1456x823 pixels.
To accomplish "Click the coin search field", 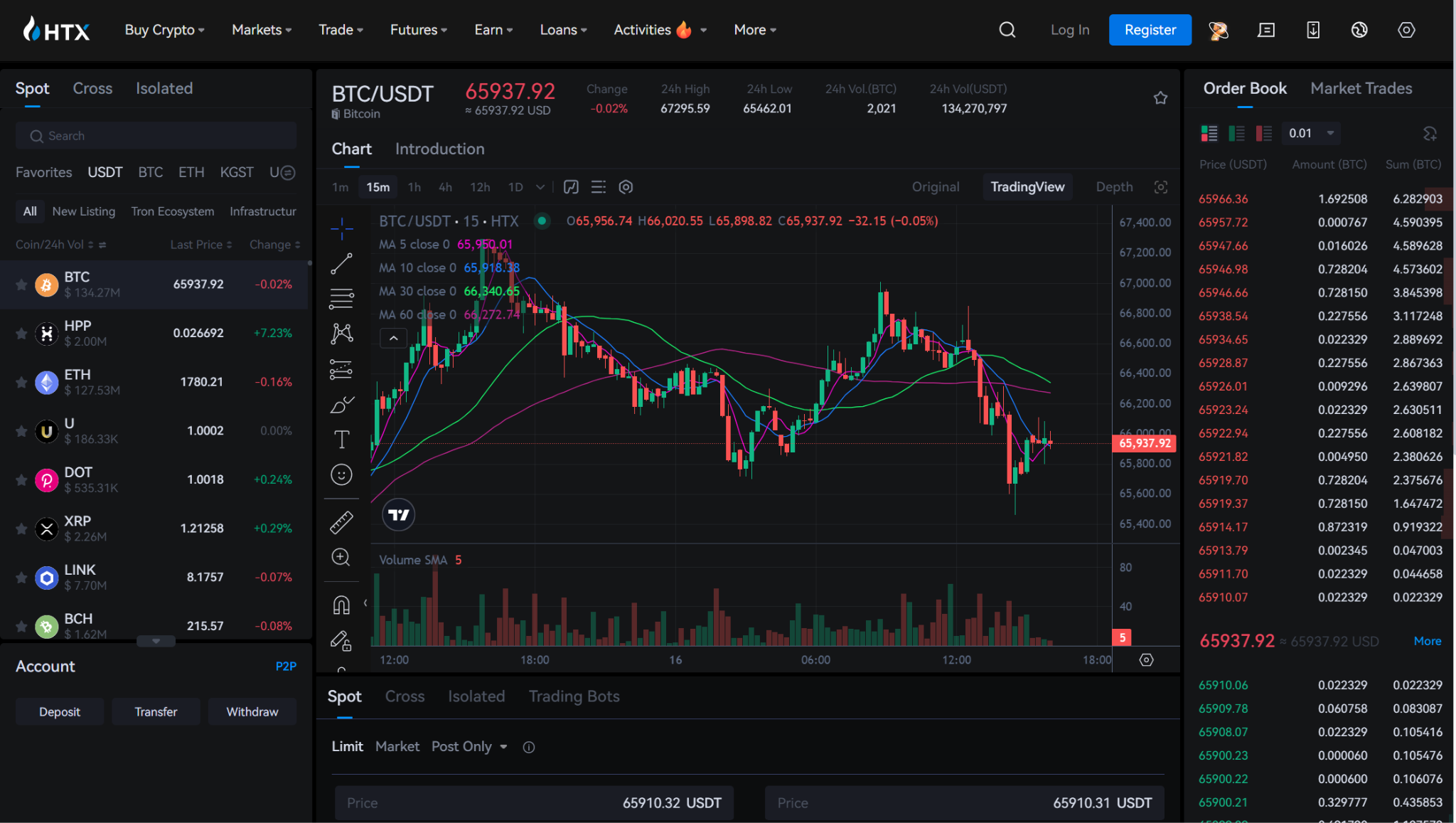I will 156,136.
